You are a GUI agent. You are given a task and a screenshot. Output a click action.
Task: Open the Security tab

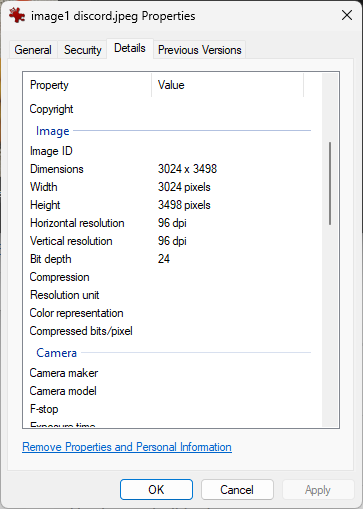click(83, 50)
